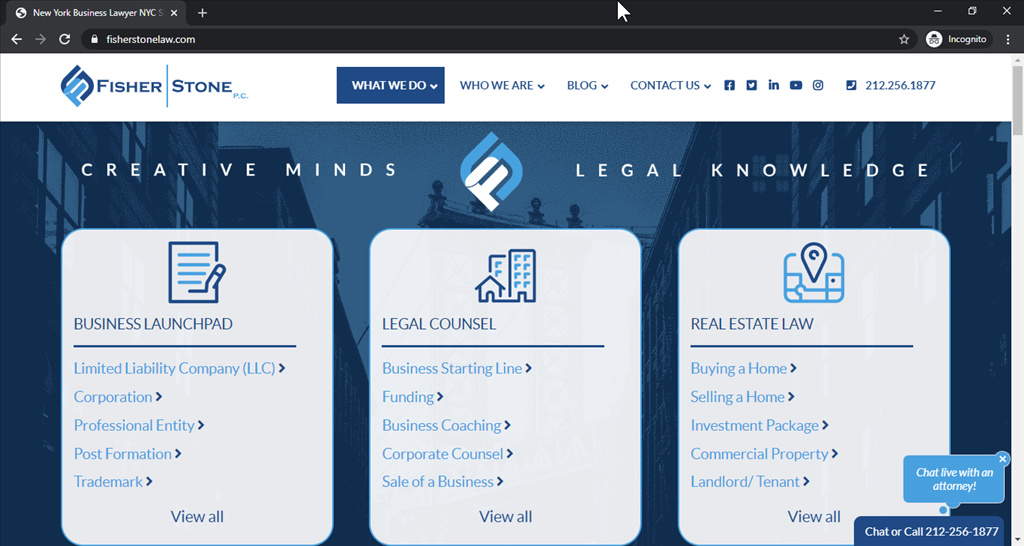Open a new browser tab
This screenshot has width=1024, height=546.
point(203,13)
